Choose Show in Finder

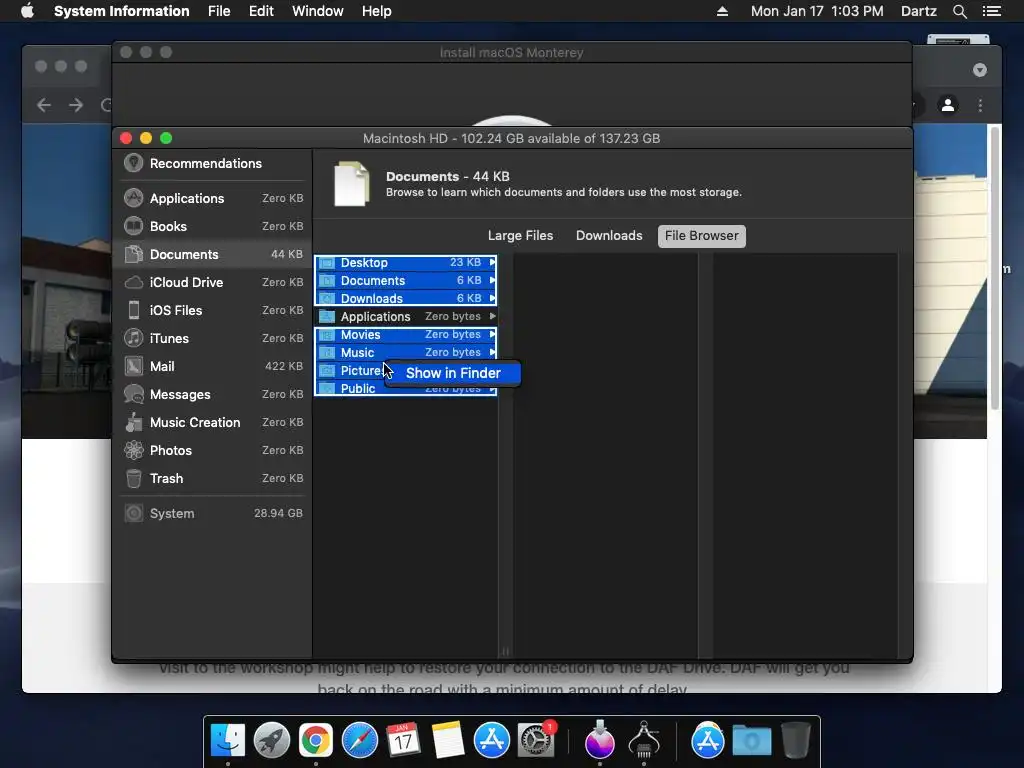pos(453,373)
